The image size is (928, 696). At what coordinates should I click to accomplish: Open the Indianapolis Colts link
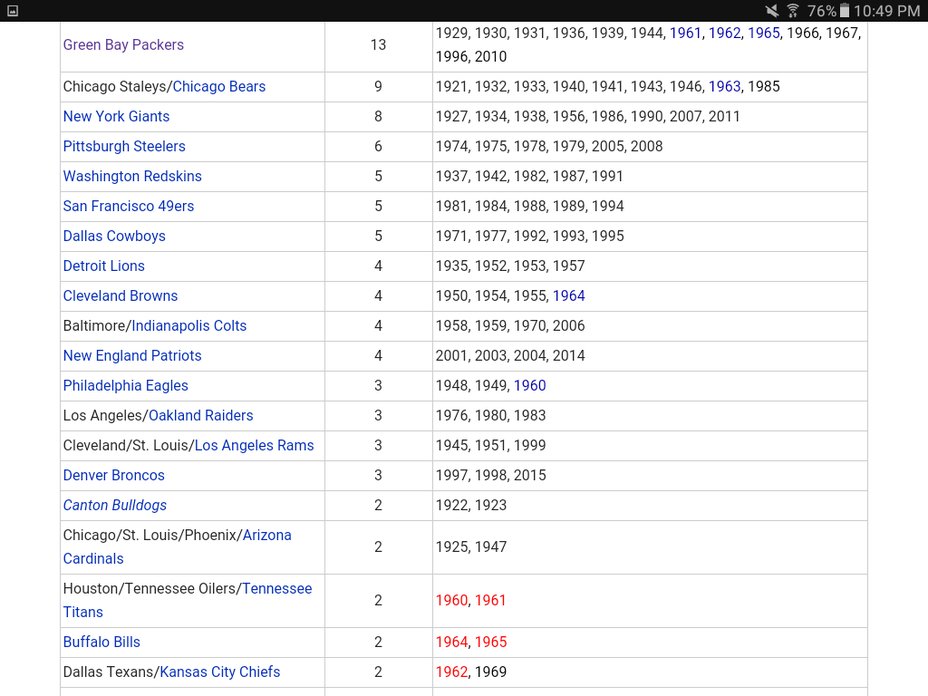(x=189, y=326)
